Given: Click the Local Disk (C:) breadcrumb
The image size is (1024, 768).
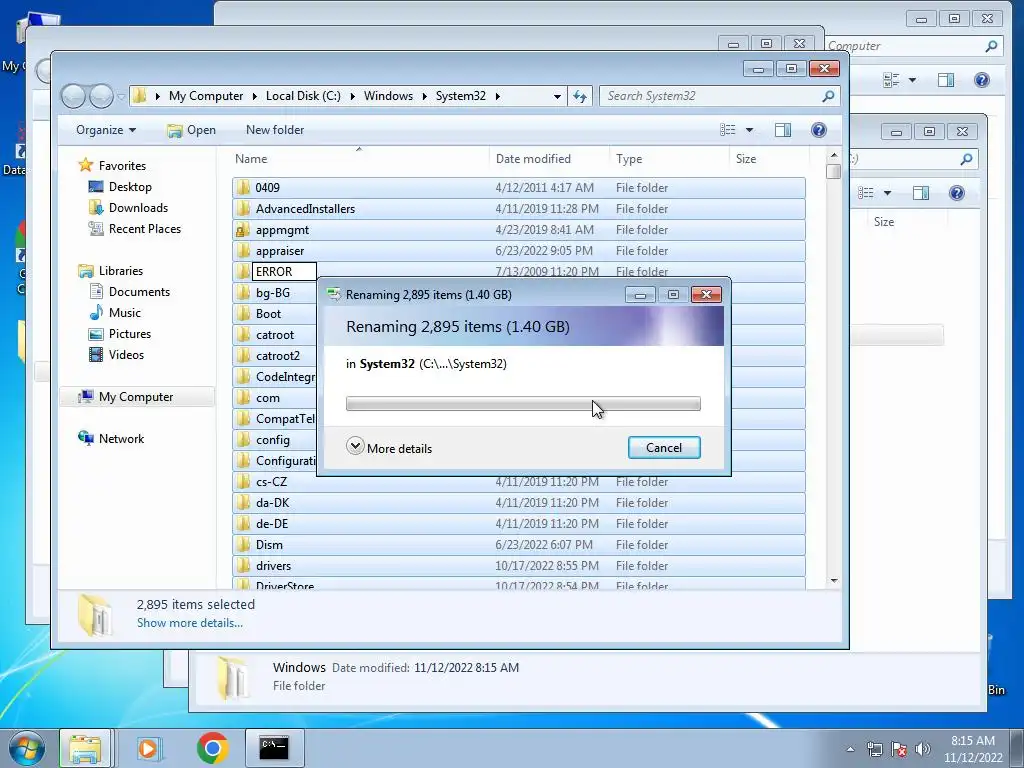Looking at the screenshot, I should tap(303, 96).
